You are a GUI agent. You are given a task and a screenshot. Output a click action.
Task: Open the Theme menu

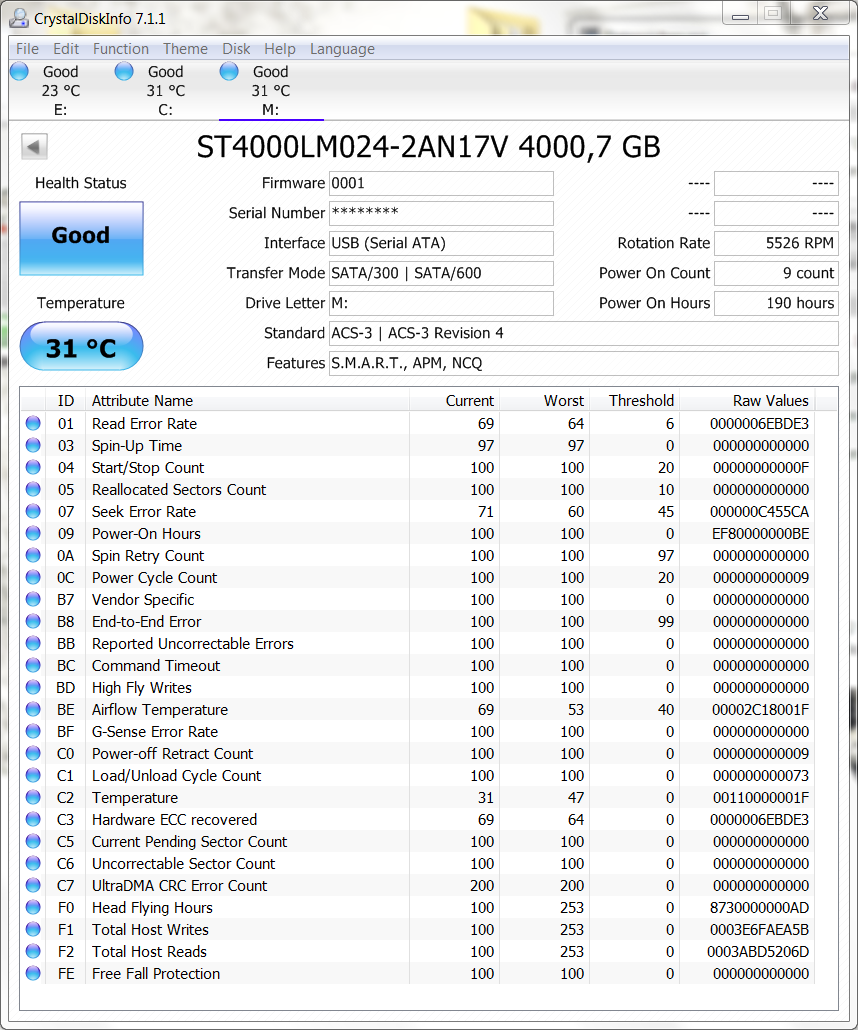point(185,49)
